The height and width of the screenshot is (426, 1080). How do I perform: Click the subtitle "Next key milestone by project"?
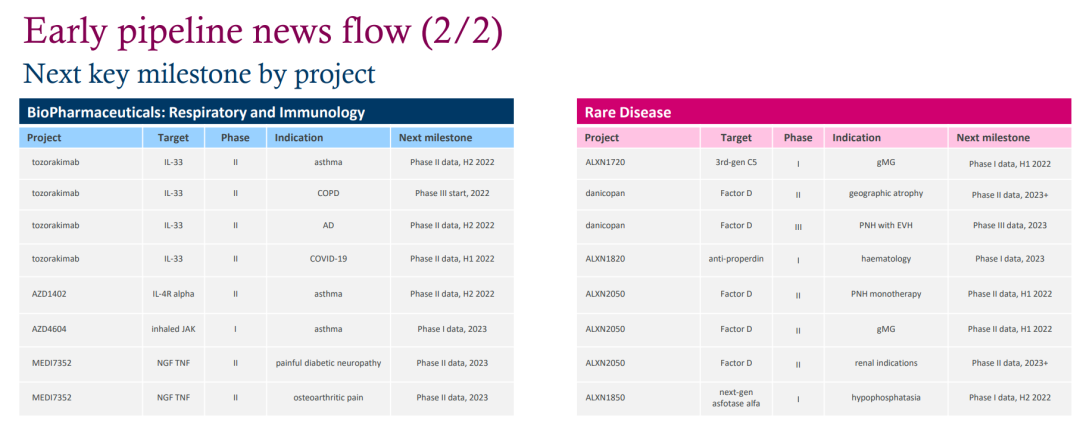pos(199,74)
